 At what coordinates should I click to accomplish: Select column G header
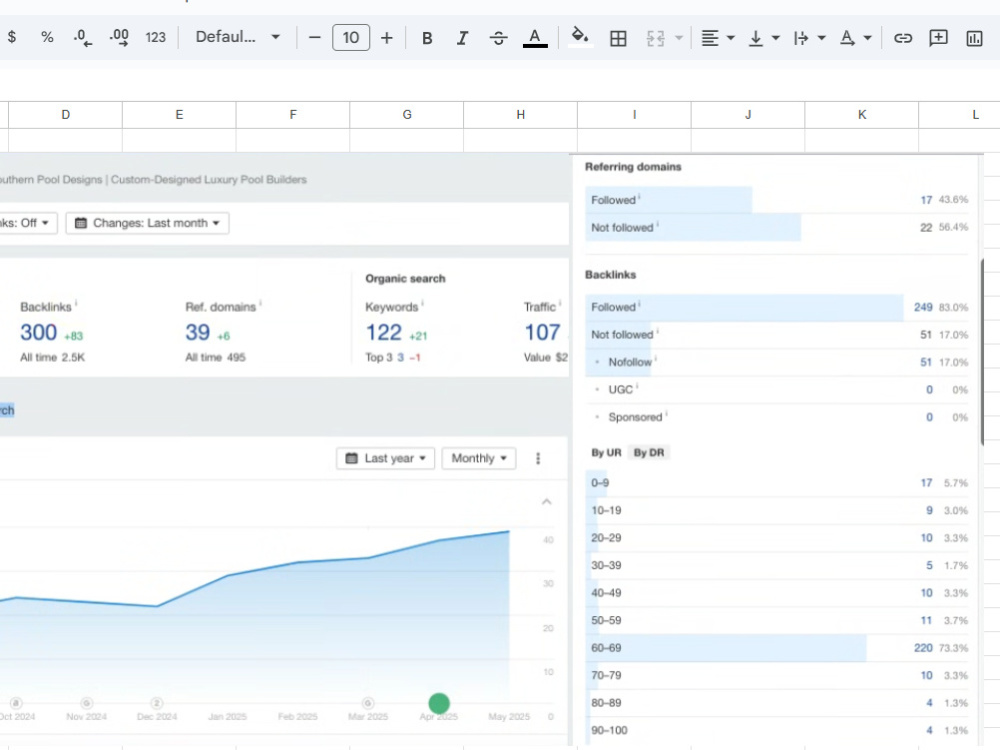tap(407, 115)
